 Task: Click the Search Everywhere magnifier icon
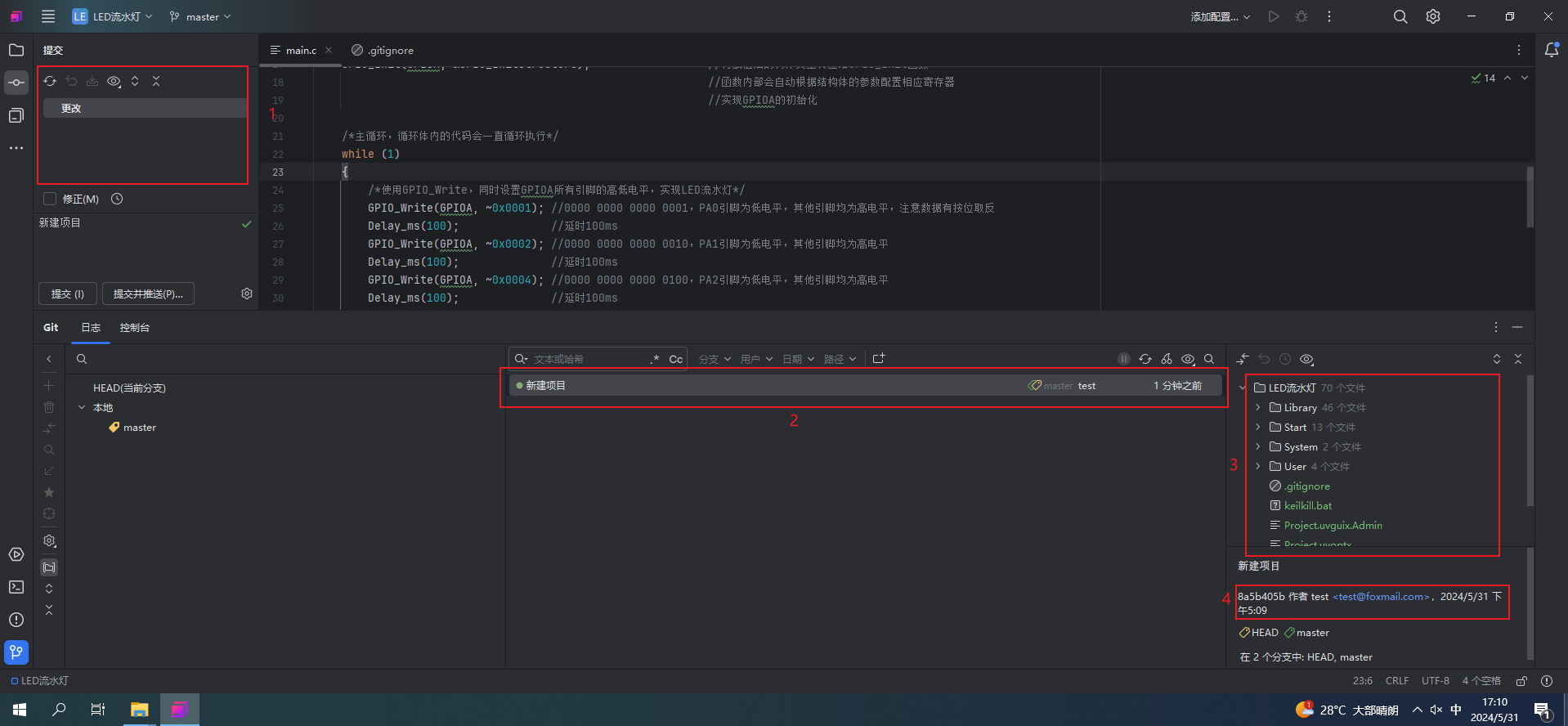pos(1400,16)
